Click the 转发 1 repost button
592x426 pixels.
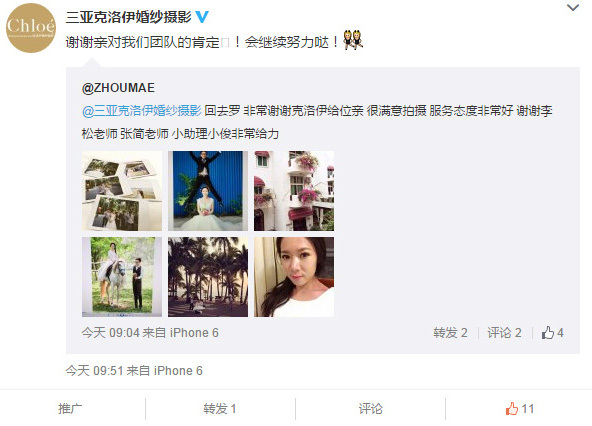coord(220,409)
